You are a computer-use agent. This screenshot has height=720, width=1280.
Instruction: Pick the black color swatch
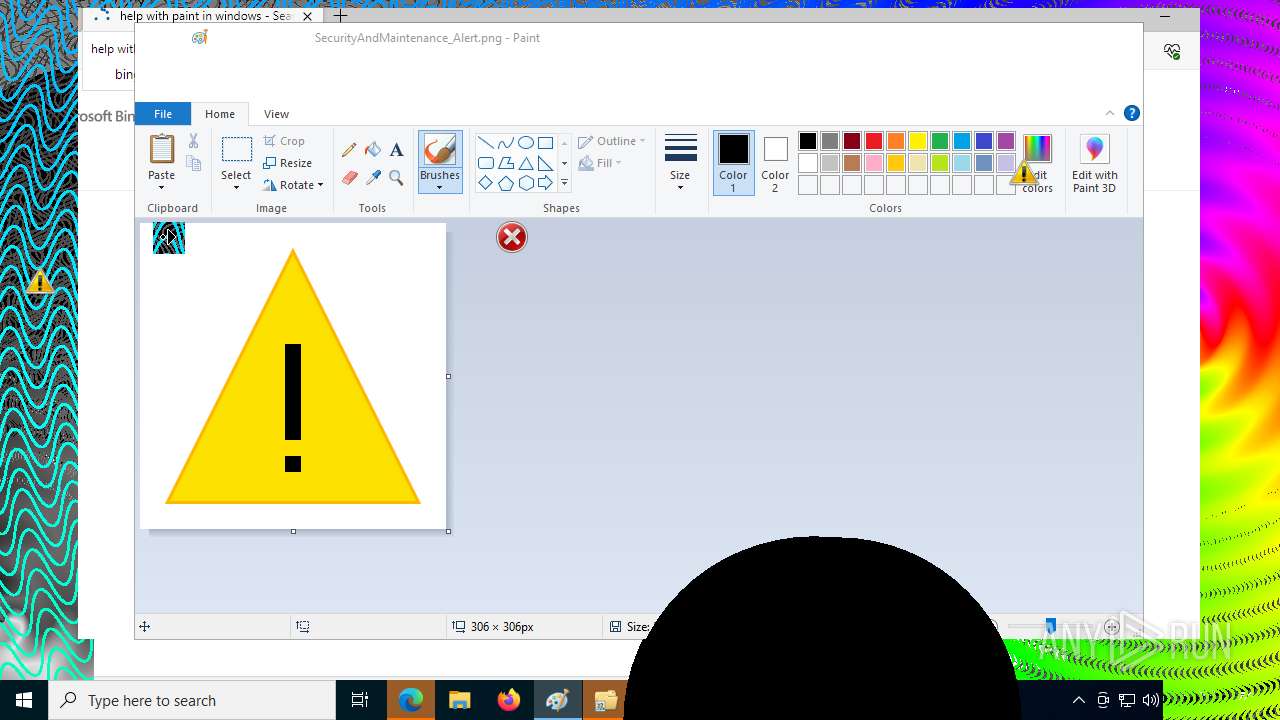808,141
